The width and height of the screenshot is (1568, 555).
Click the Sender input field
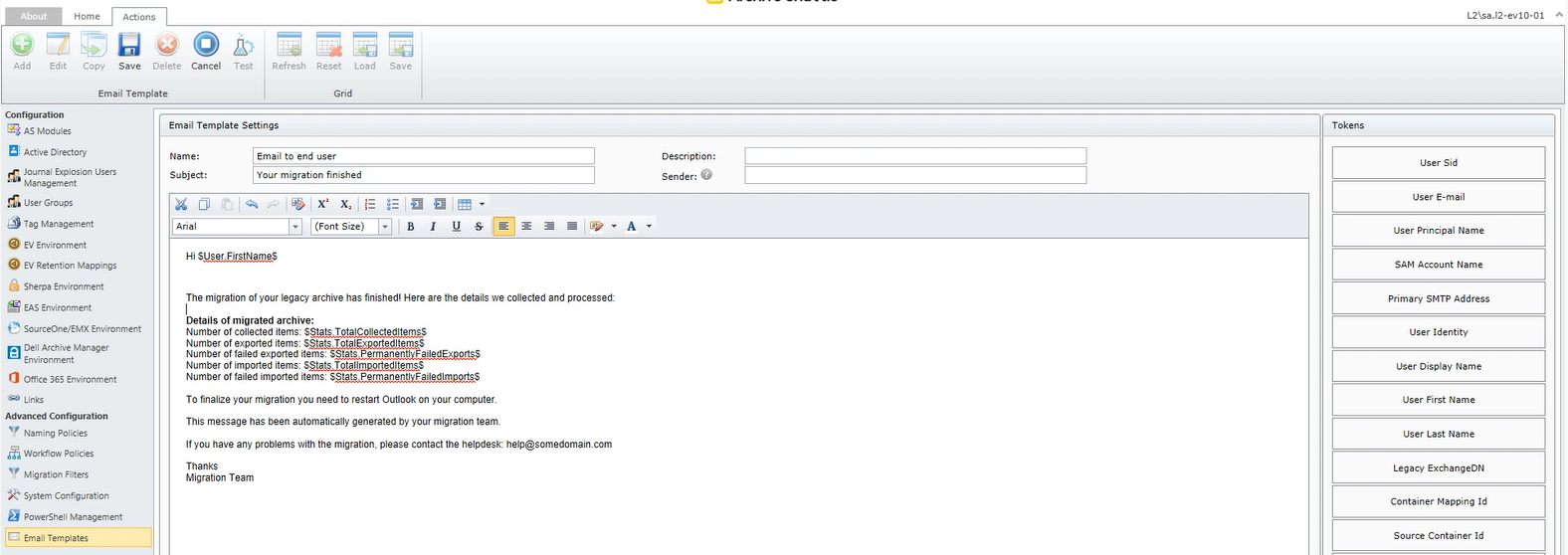pyautogui.click(x=915, y=175)
